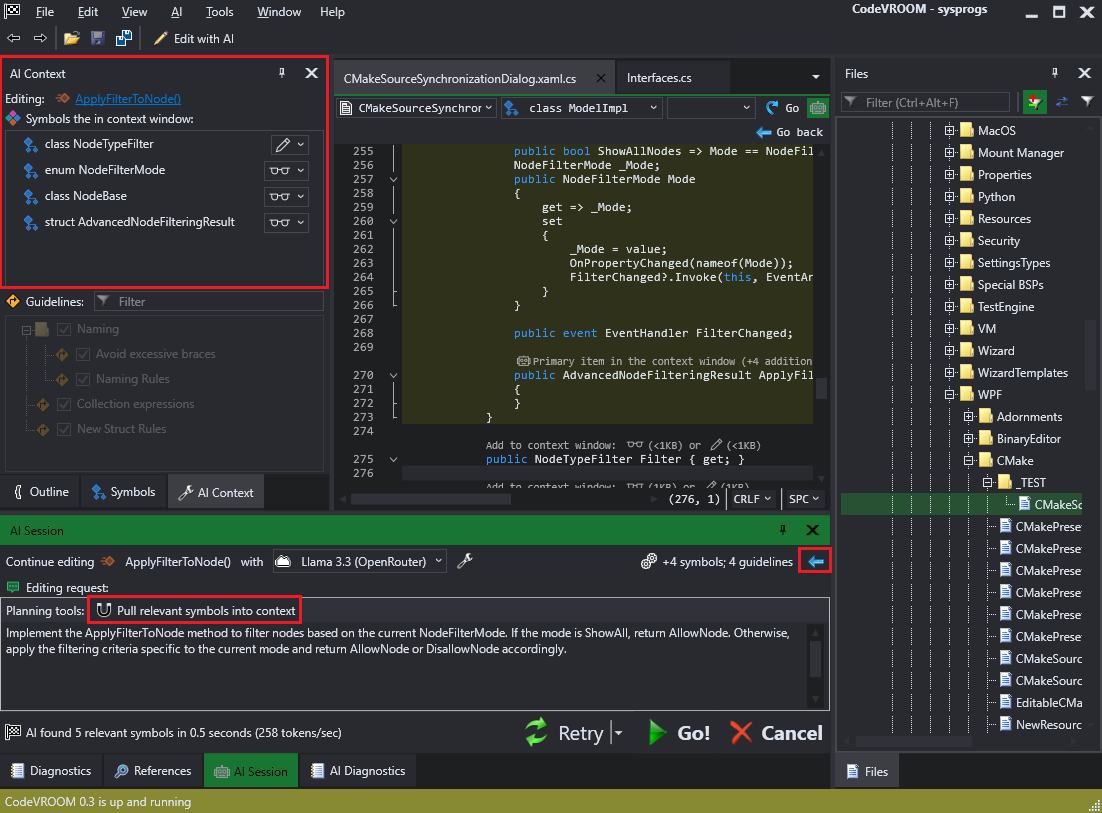Open the CRLF line ending dropdown
The width and height of the screenshot is (1102, 813).
click(x=752, y=499)
